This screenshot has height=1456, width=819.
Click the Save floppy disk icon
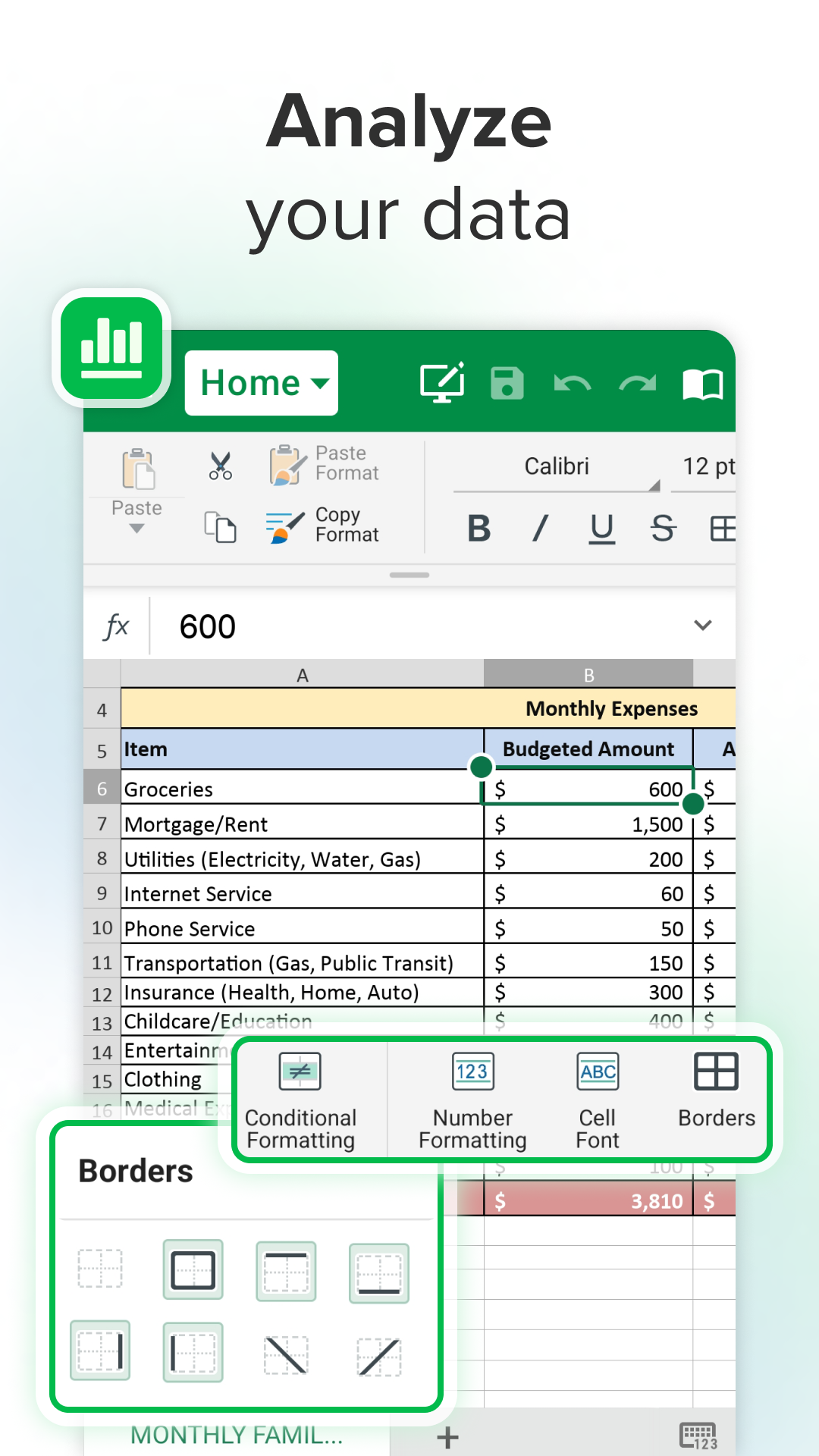(x=507, y=383)
